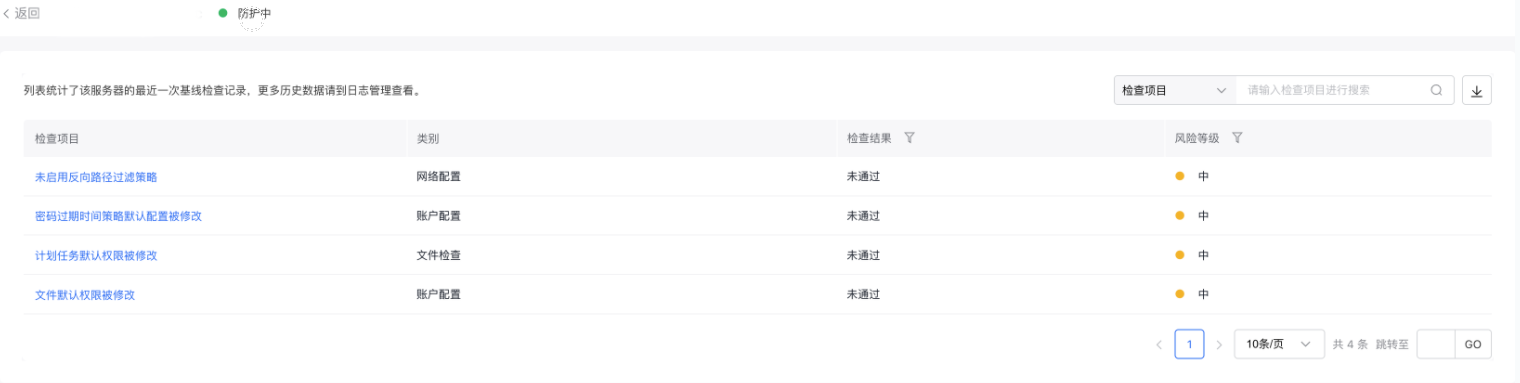This screenshot has height=383, width=1520.
Task: Go back using the 返回 arrow
Action: pos(22,14)
